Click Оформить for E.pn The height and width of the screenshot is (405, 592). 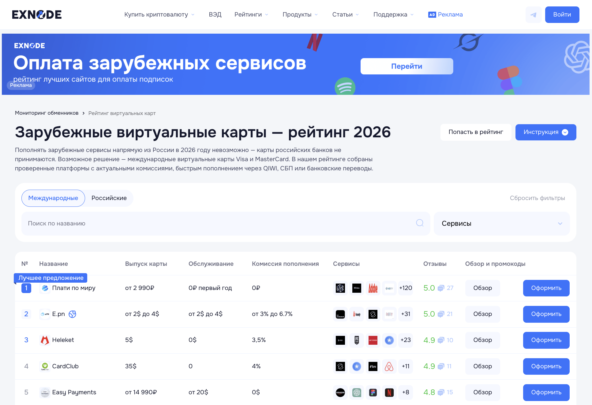(x=546, y=314)
